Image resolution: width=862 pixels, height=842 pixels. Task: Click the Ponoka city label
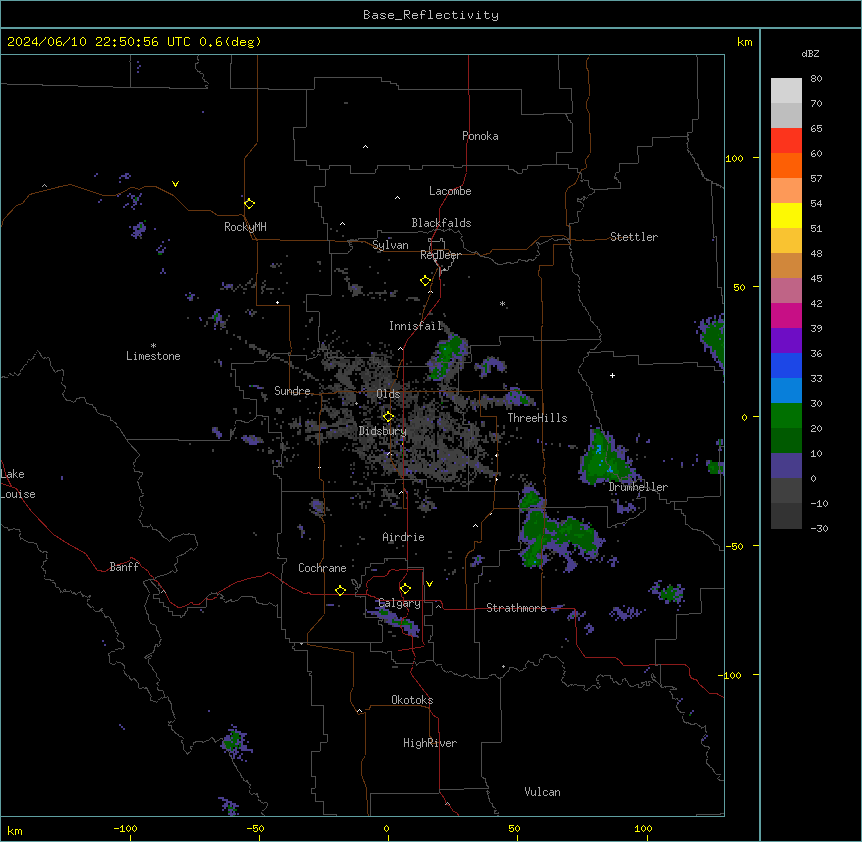[x=480, y=136]
